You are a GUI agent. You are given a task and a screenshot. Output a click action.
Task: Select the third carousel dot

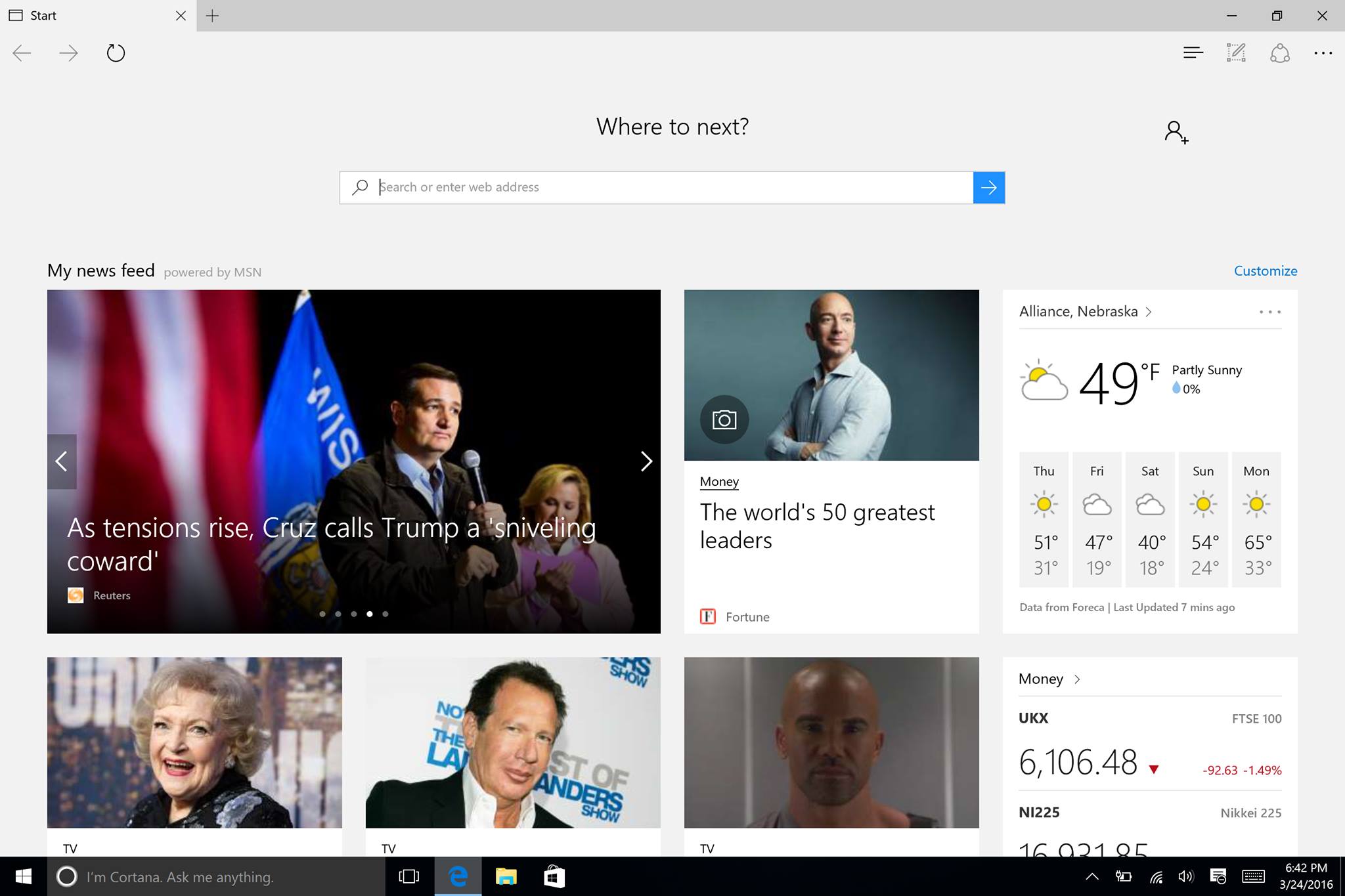click(x=354, y=614)
